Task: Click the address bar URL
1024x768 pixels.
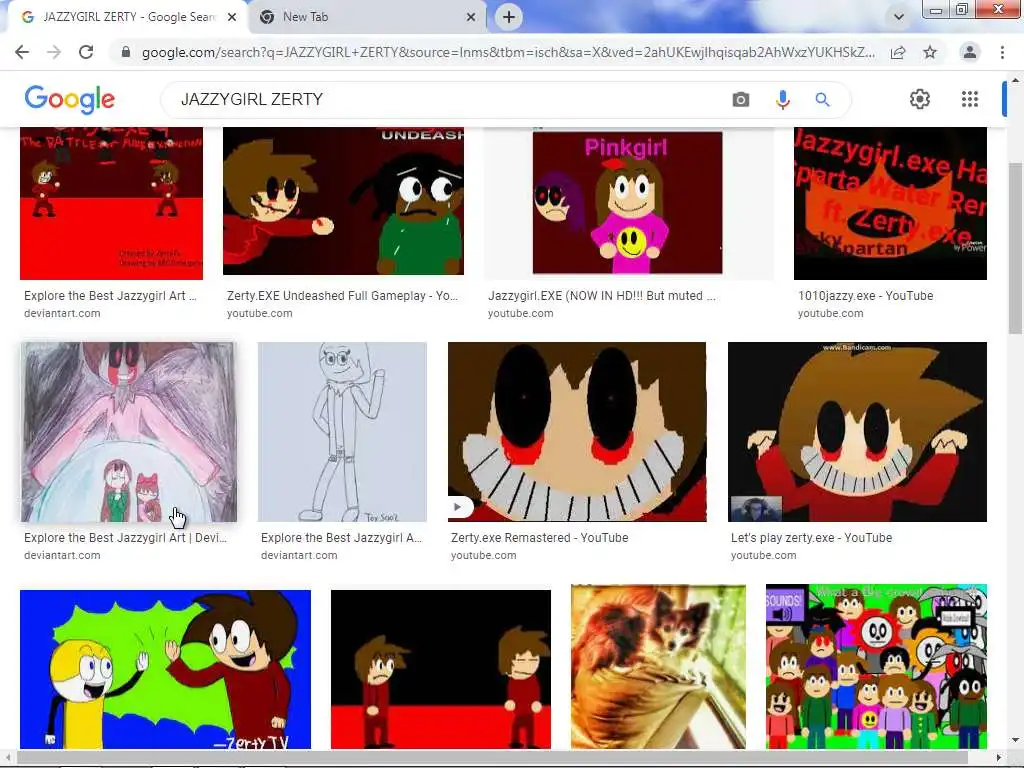Action: [508, 52]
